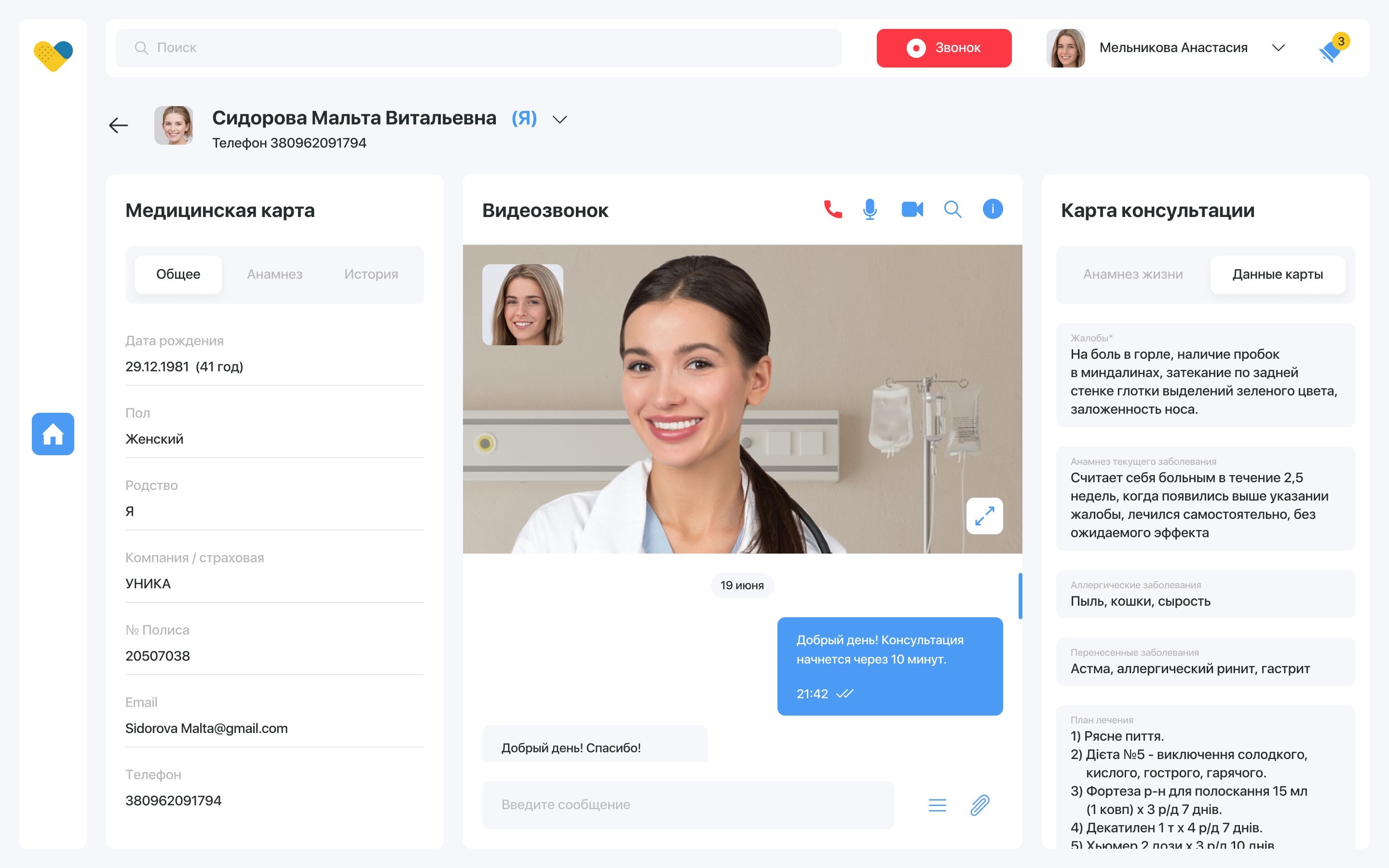Click the record icon in the Звонок button
The height and width of the screenshot is (868, 1389).
tap(916, 48)
